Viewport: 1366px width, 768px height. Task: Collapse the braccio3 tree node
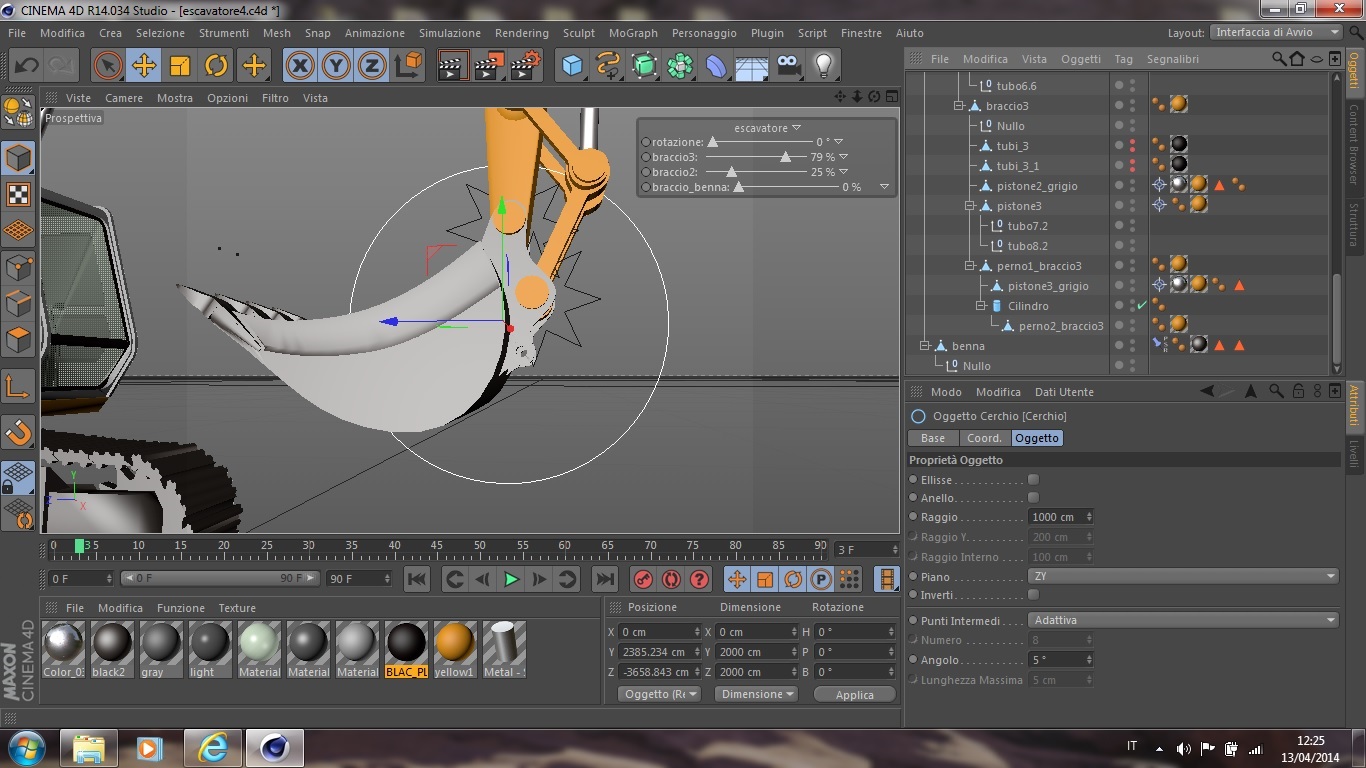[958, 106]
